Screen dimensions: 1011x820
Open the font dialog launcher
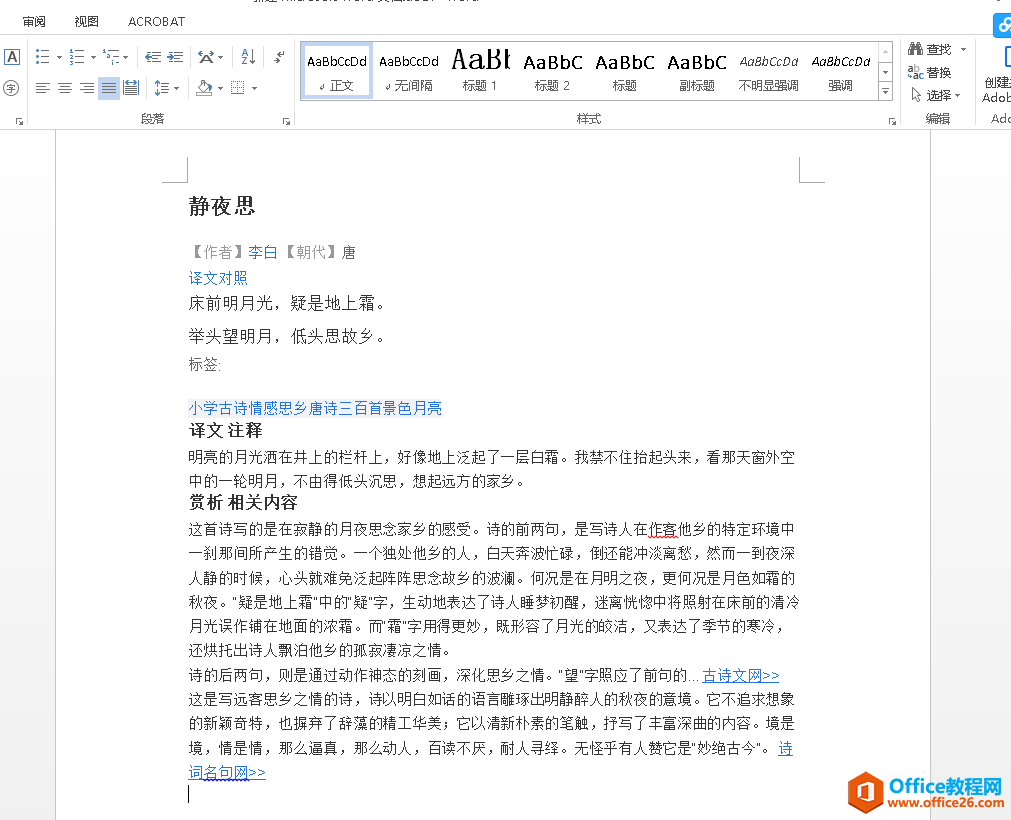tap(19, 121)
